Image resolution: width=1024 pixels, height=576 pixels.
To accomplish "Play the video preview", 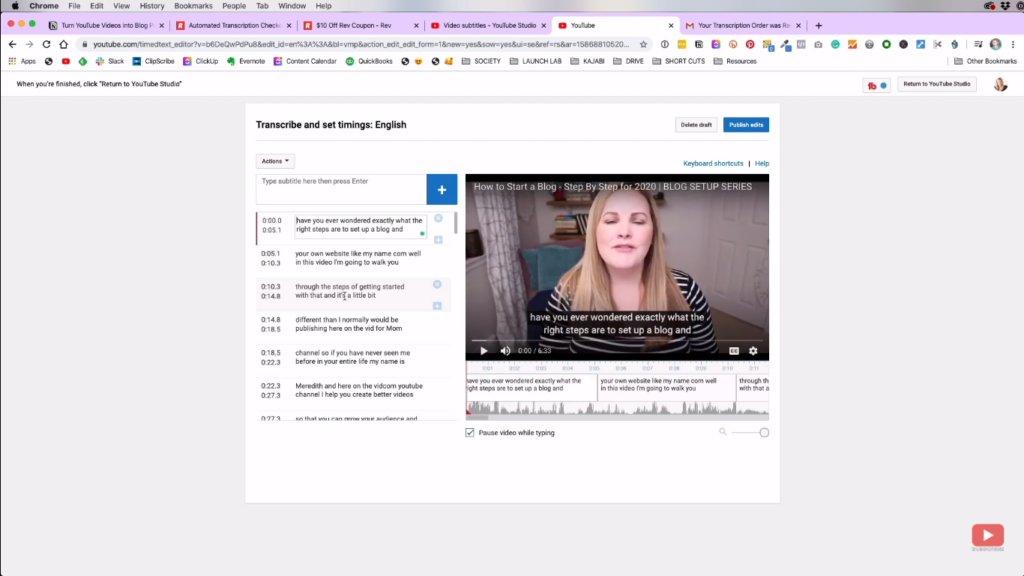I will (x=484, y=351).
